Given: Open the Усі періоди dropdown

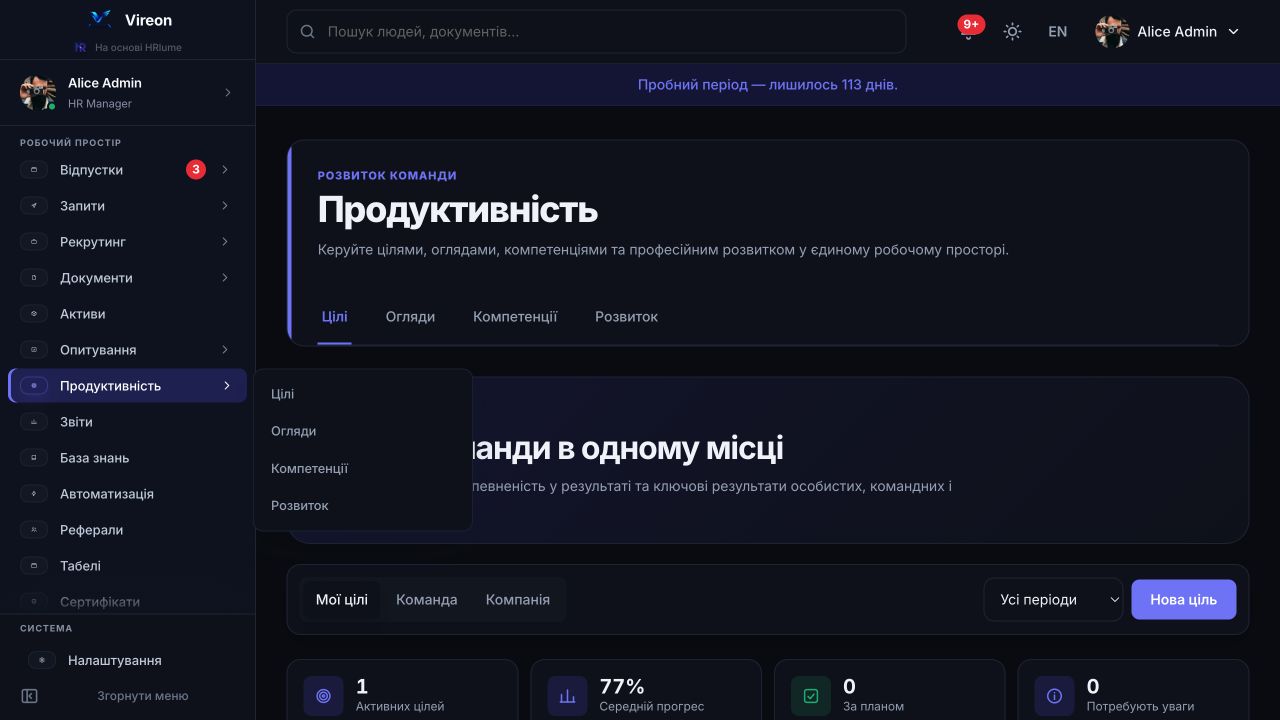Looking at the screenshot, I should coord(1053,600).
